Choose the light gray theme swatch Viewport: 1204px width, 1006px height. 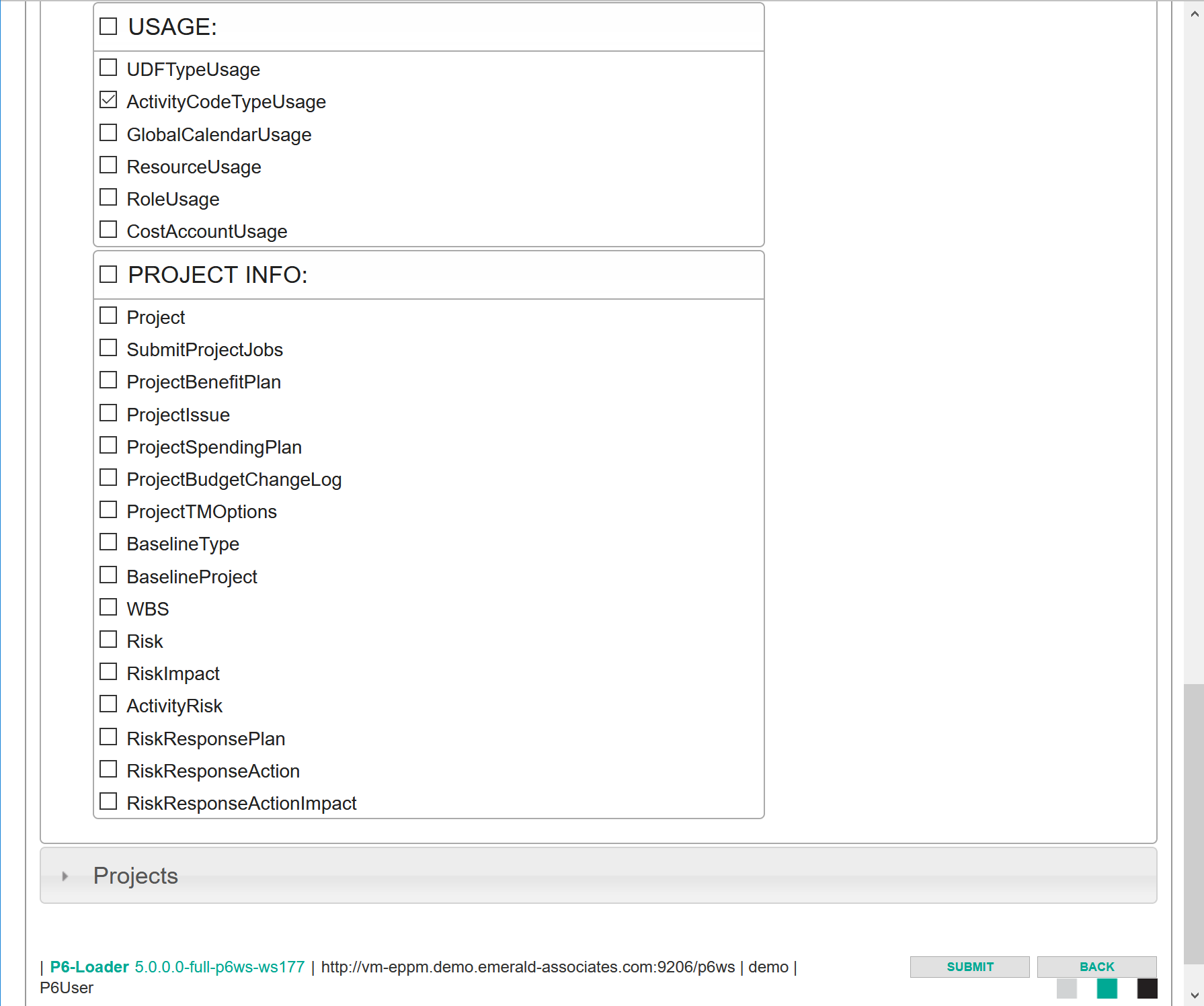pos(1066,989)
